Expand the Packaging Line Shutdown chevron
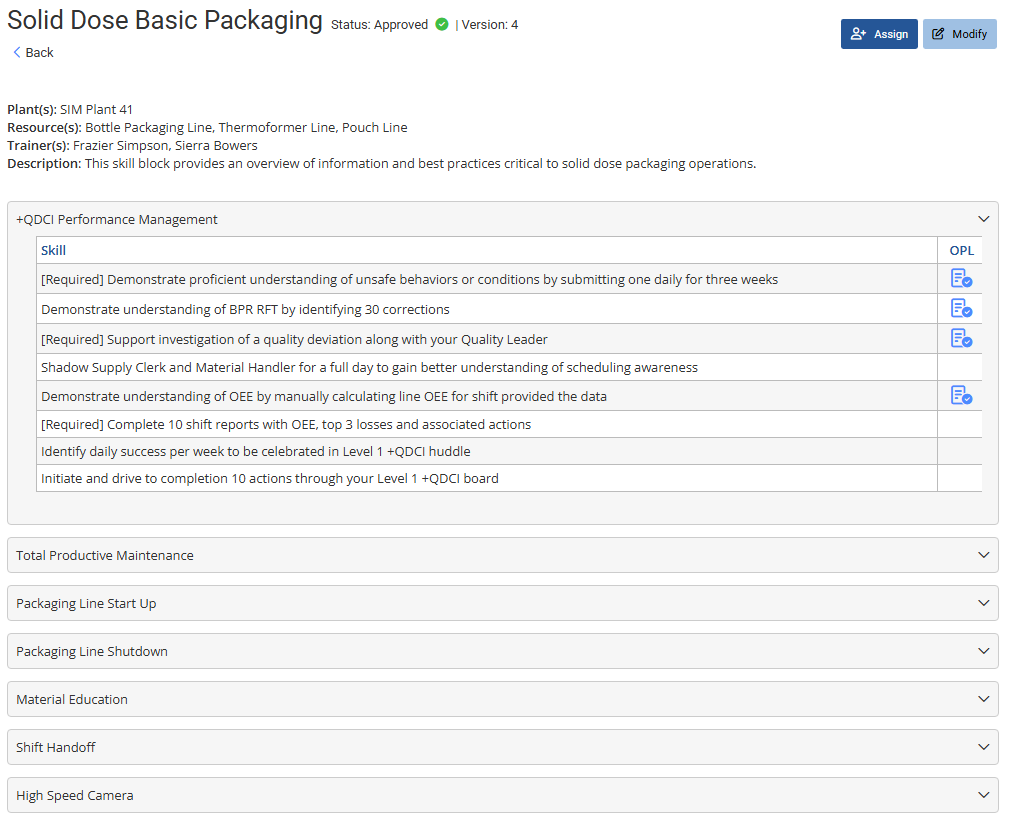The height and width of the screenshot is (830, 1009). click(x=983, y=651)
